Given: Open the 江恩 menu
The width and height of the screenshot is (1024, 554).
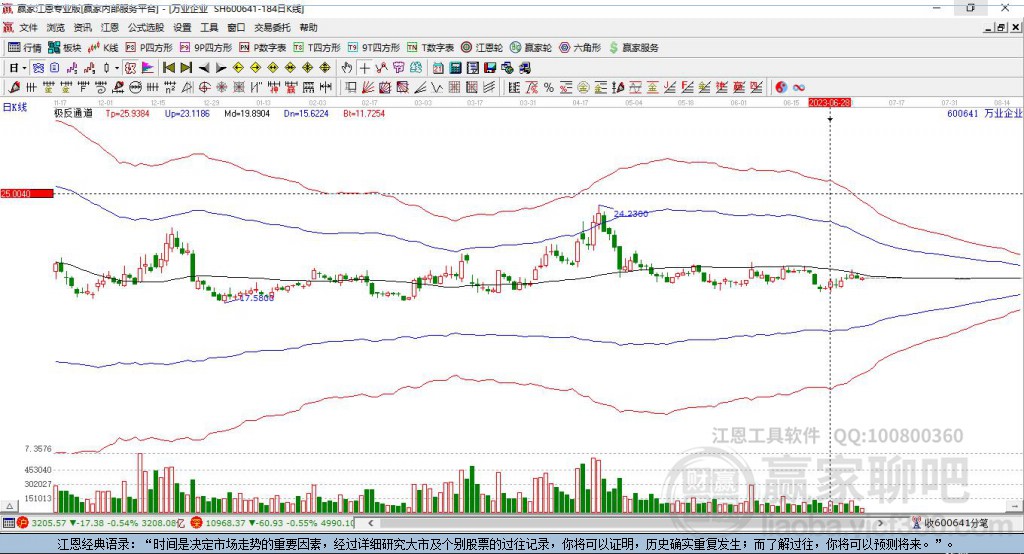Looking at the screenshot, I should (x=110, y=27).
